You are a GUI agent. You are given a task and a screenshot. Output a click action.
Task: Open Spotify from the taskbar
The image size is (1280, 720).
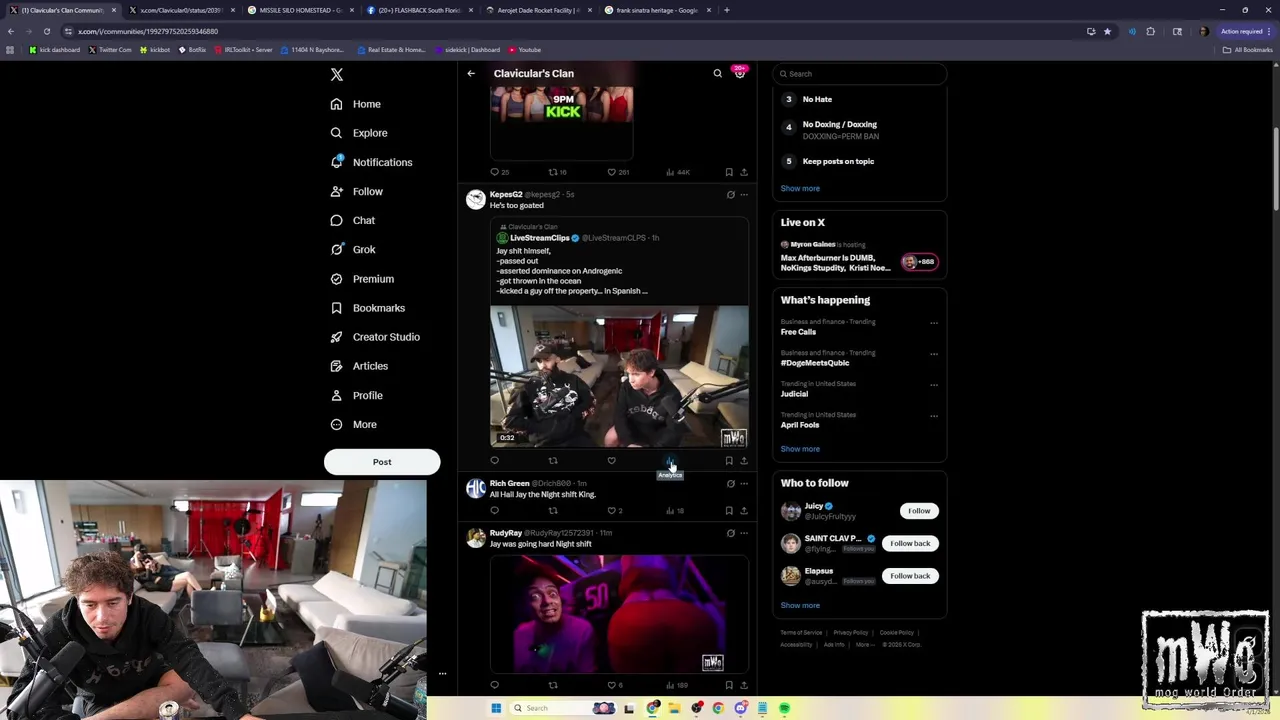784,708
